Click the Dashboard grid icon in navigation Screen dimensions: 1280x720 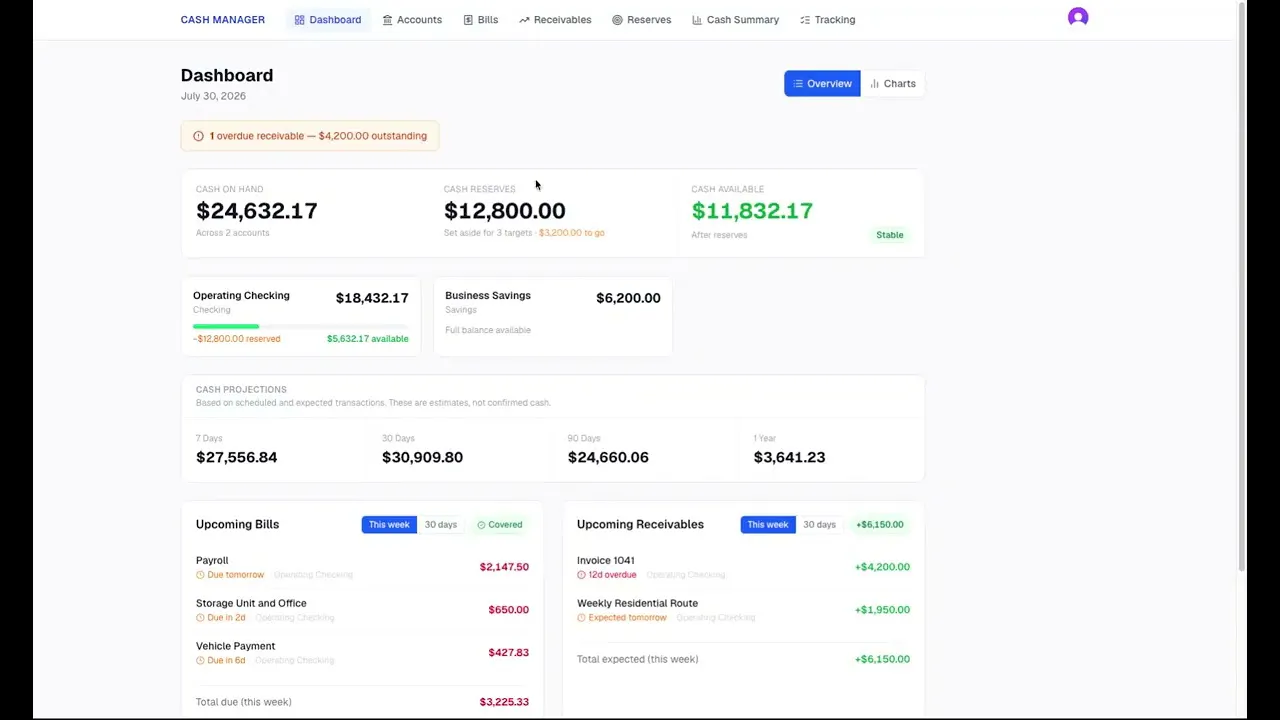(299, 20)
